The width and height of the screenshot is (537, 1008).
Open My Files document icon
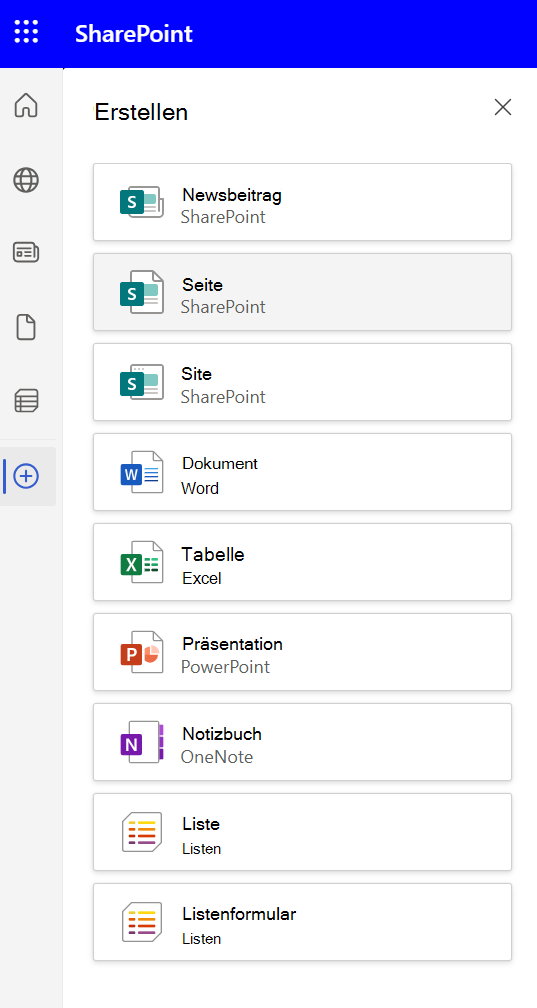pyautogui.click(x=26, y=328)
